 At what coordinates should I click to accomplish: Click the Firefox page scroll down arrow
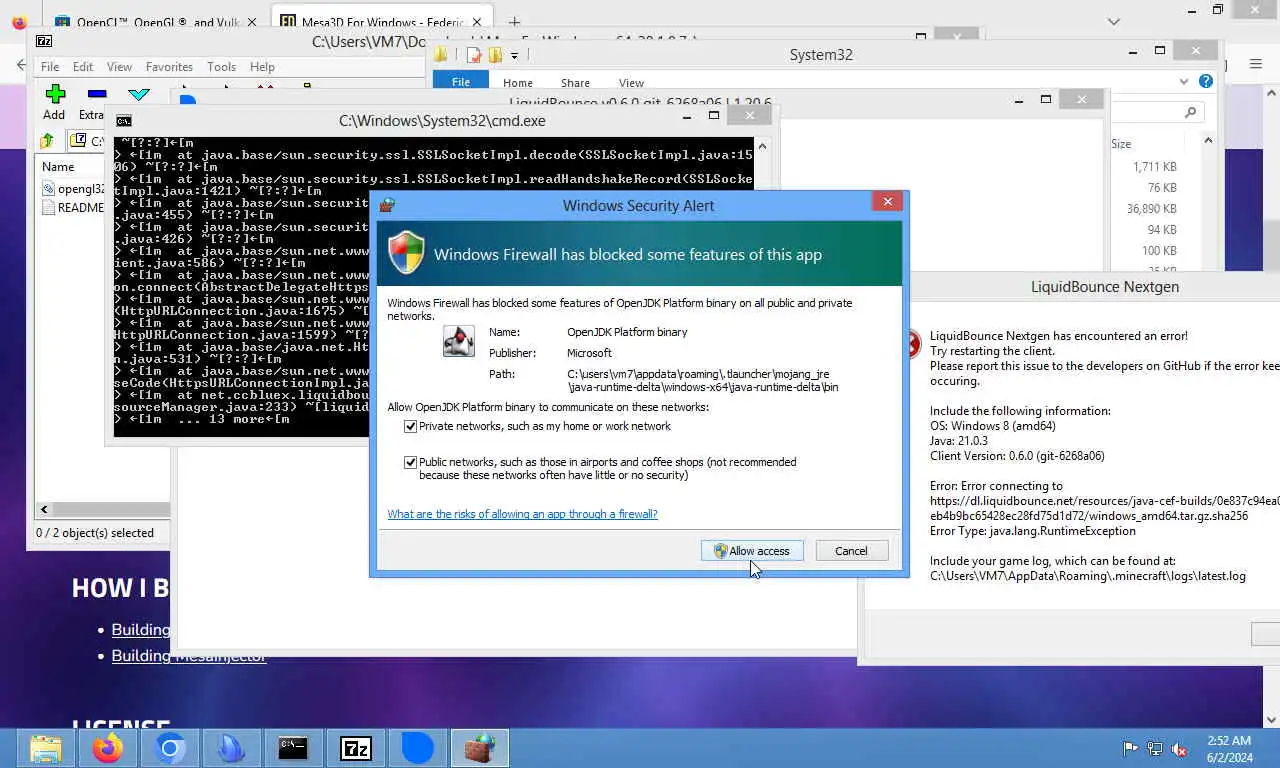1272,719
